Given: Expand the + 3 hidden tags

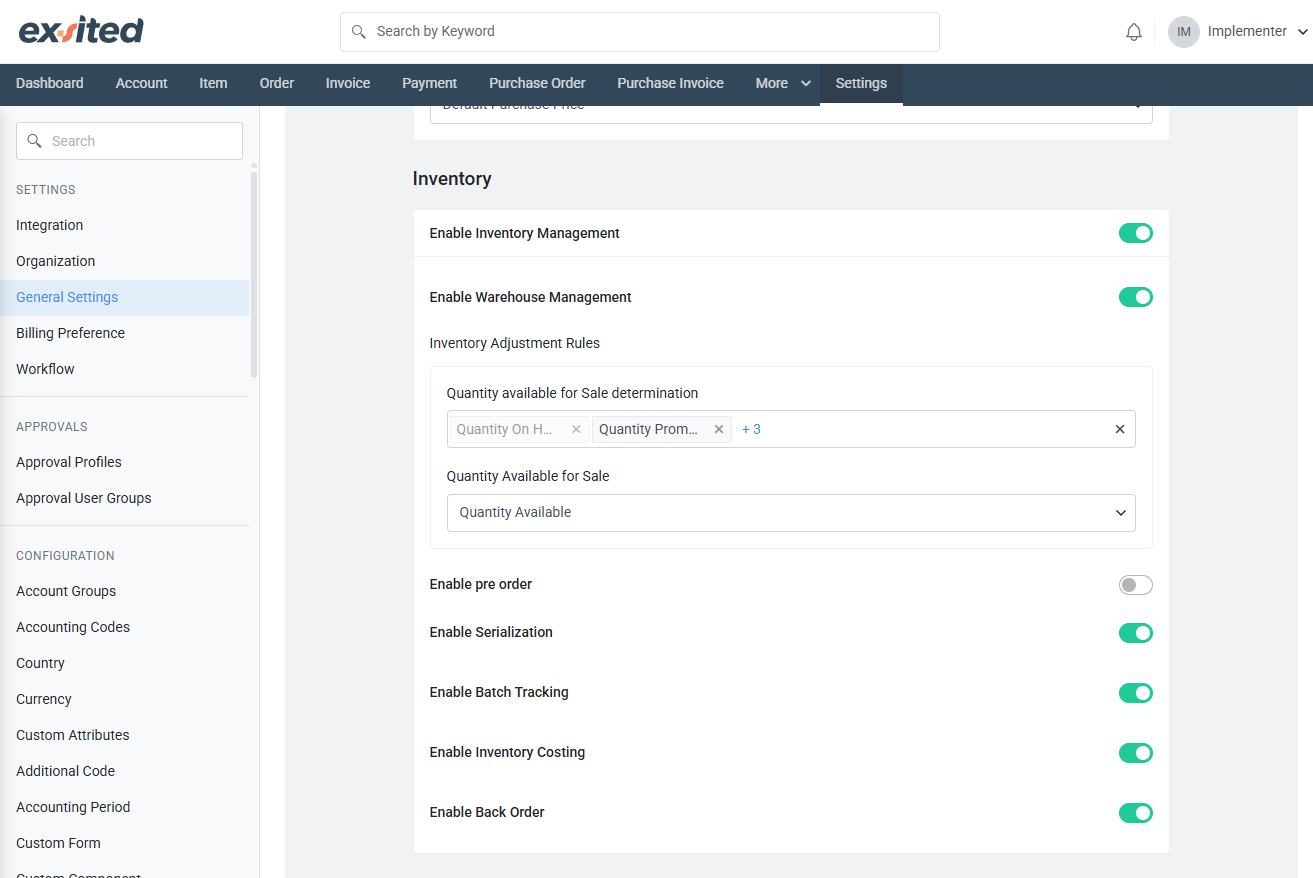Looking at the screenshot, I should pyautogui.click(x=751, y=429).
